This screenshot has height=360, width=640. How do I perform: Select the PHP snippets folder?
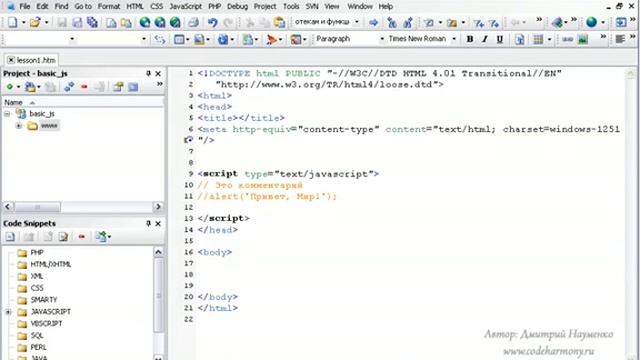pos(37,253)
